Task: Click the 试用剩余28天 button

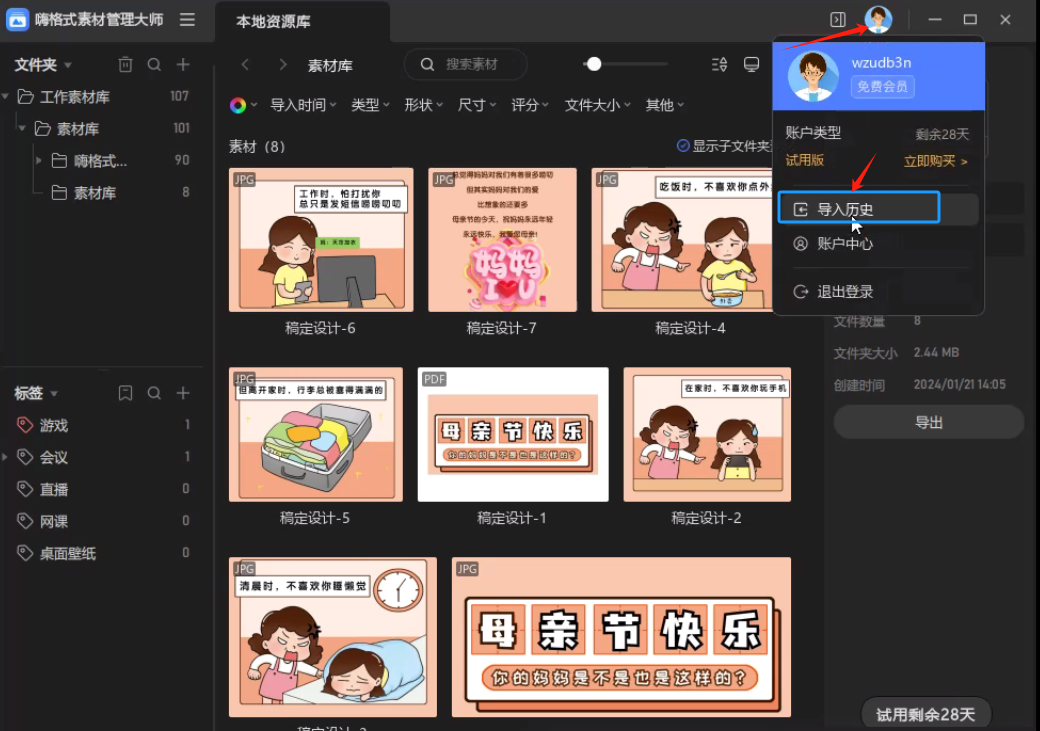Action: point(925,714)
